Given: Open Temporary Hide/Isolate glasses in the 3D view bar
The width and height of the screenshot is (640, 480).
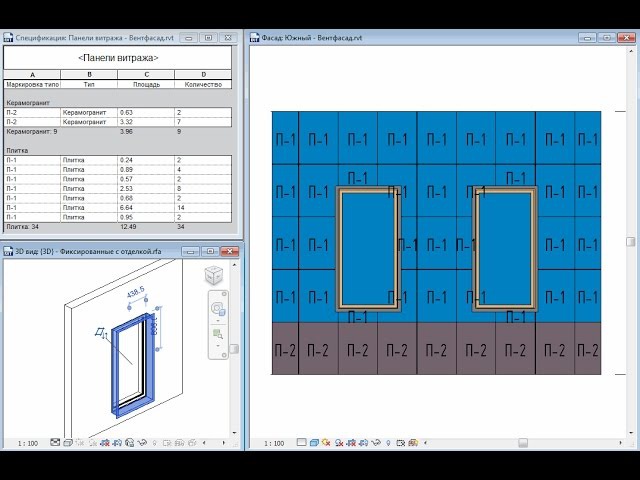Looking at the screenshot, I should (142, 443).
